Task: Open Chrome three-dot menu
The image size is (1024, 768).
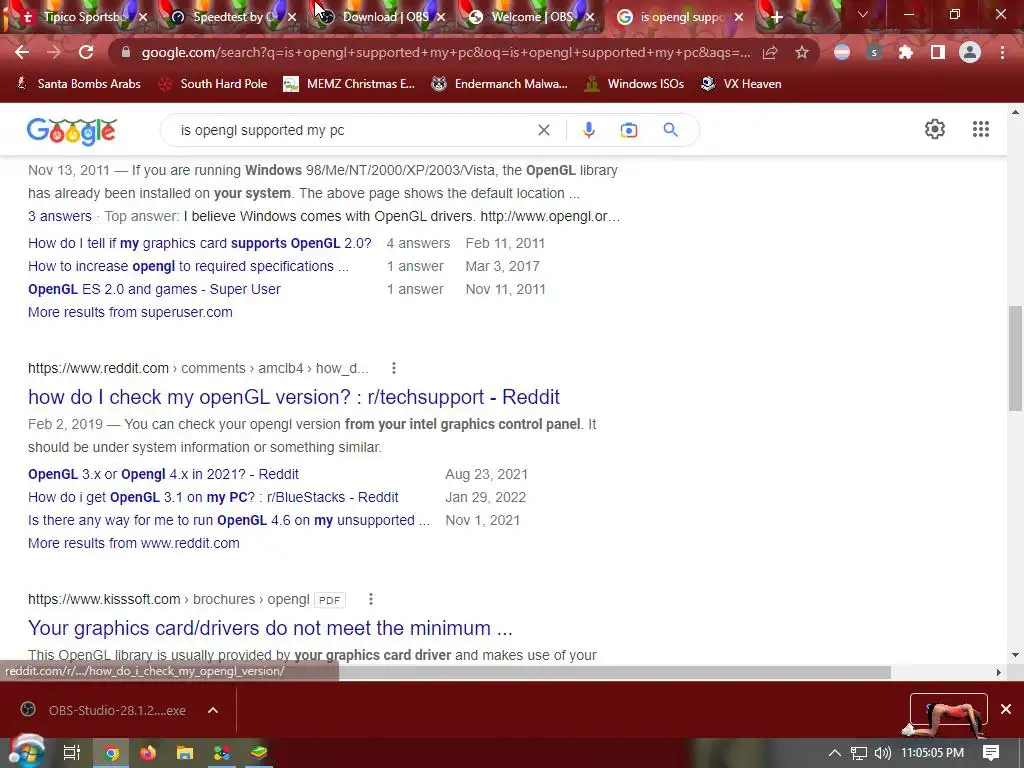Action: (x=1002, y=53)
